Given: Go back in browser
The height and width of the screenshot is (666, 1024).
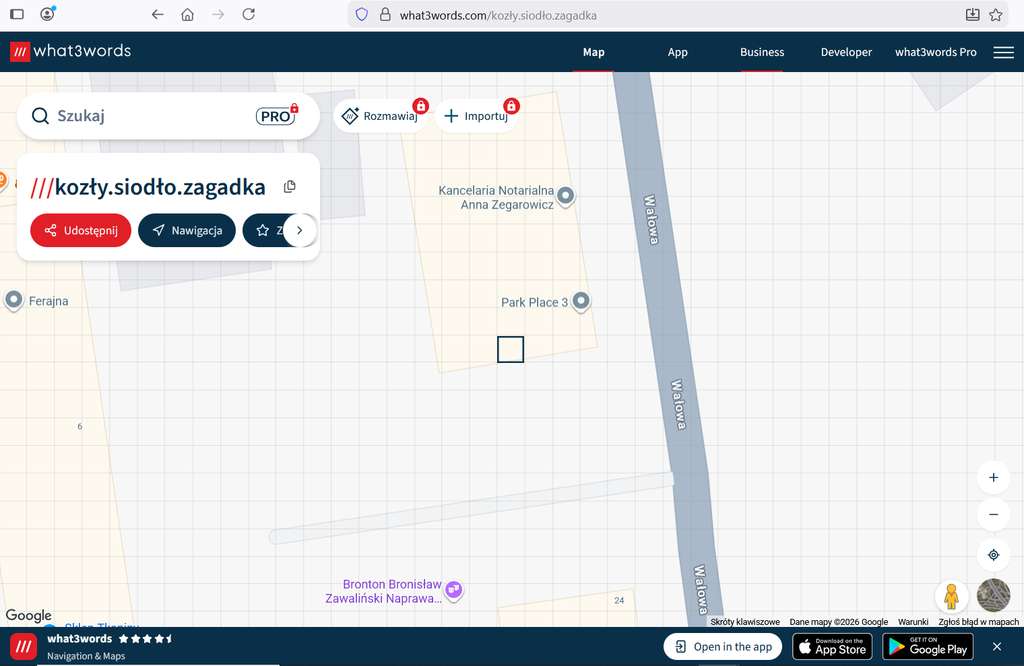Looking at the screenshot, I should [x=157, y=14].
